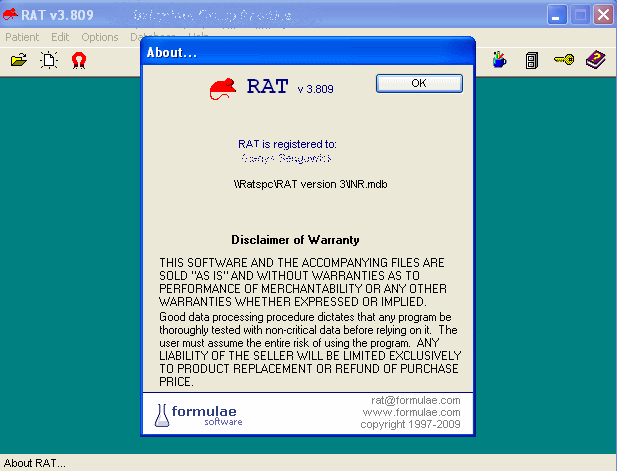Dismiss the About dialog with OK
This screenshot has height=471, width=617.
[419, 83]
